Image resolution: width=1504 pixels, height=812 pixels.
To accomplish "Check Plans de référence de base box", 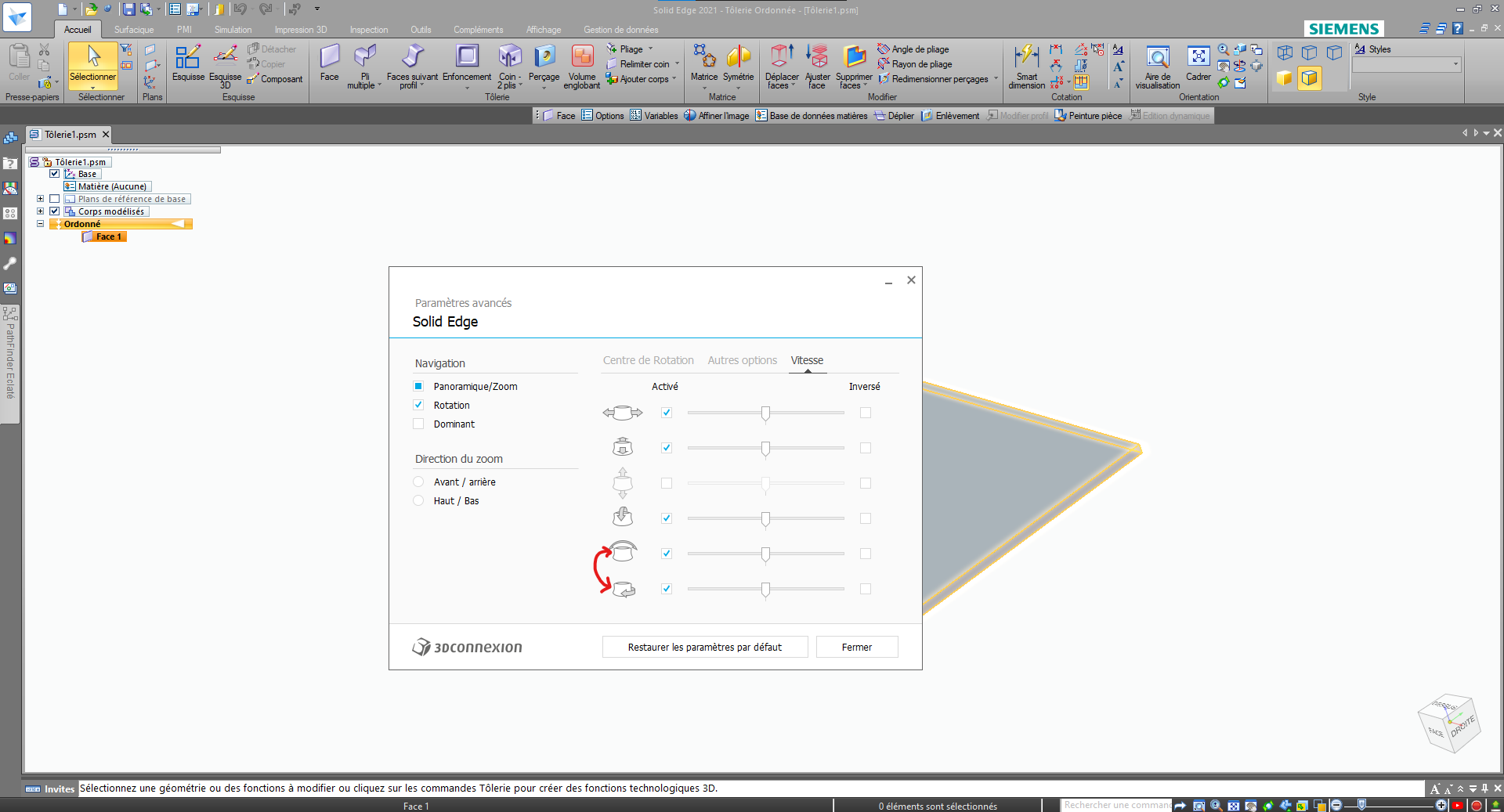I will pos(55,199).
